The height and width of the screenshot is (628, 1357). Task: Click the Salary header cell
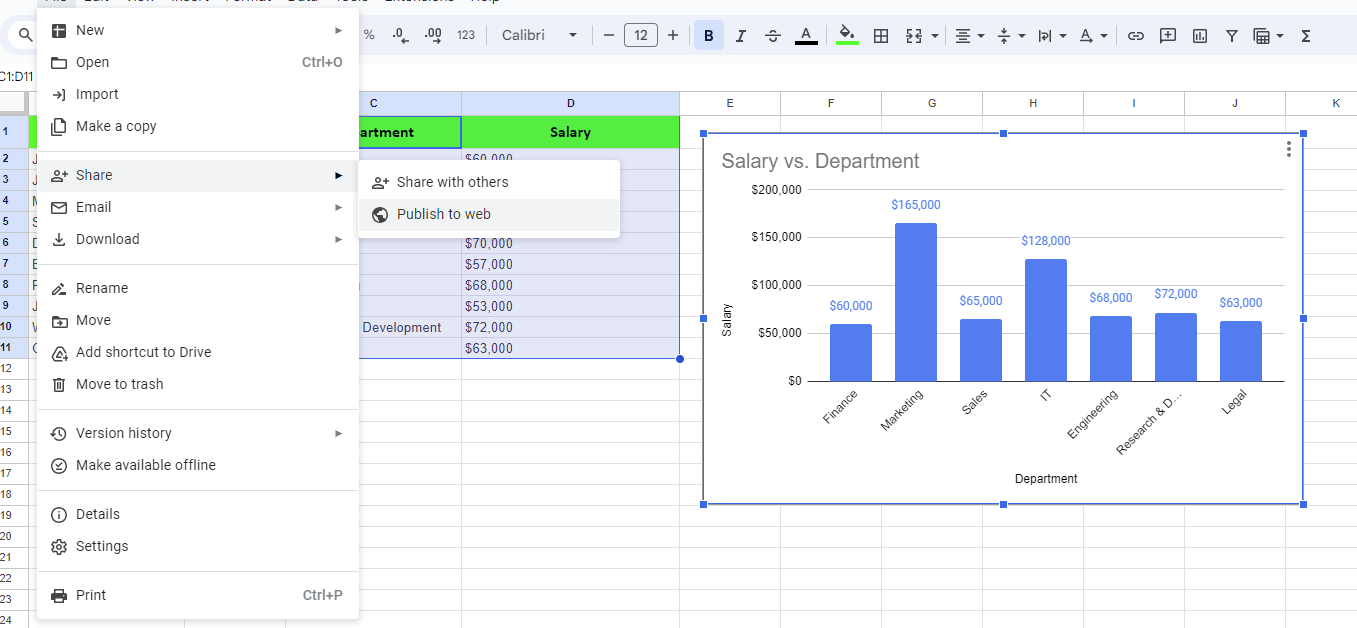pyautogui.click(x=570, y=132)
